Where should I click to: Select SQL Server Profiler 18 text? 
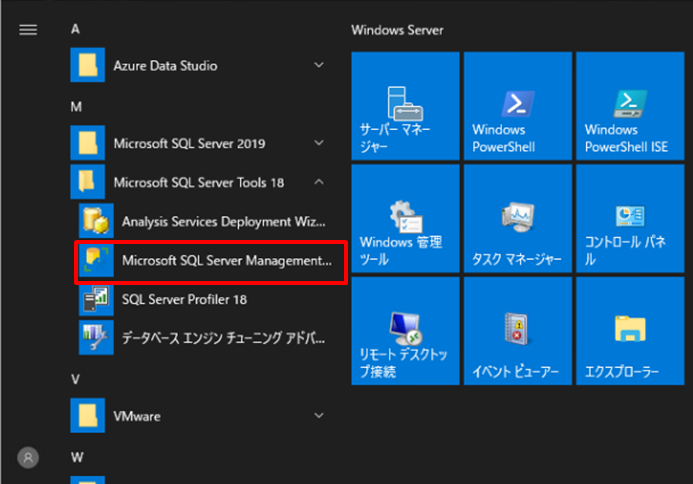[184, 299]
